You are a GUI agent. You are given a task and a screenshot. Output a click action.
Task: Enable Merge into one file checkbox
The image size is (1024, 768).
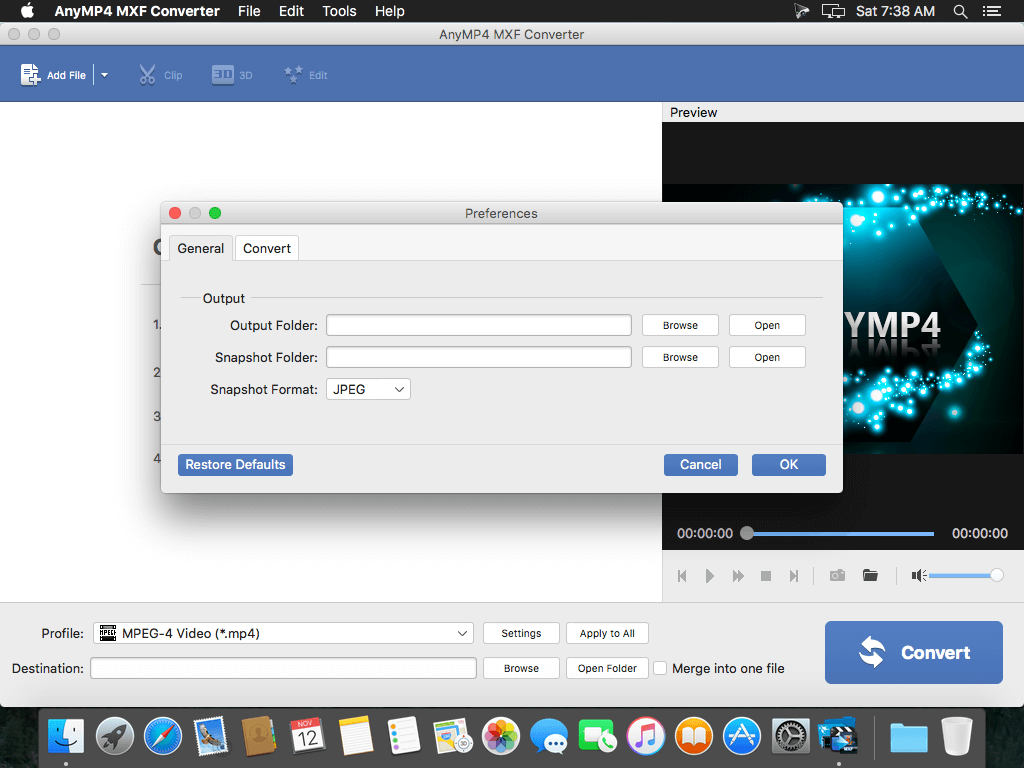click(x=660, y=668)
